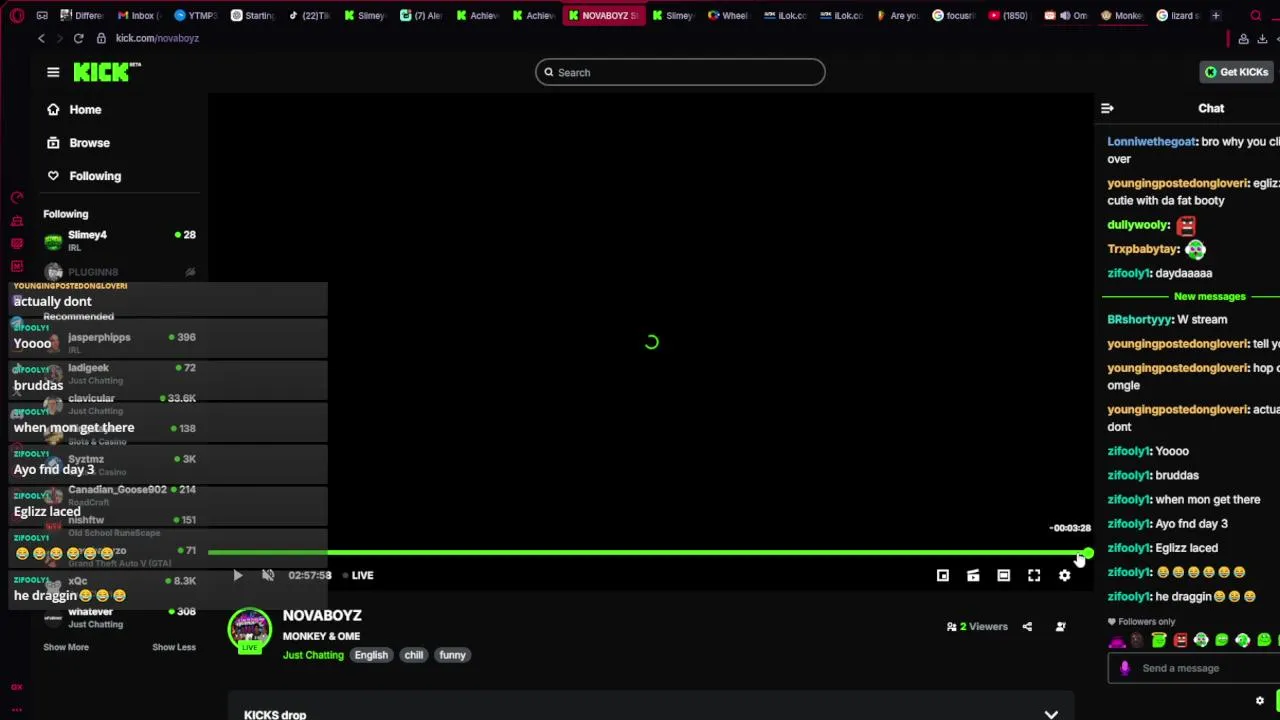
Task: Play the stream video
Action: 237,575
